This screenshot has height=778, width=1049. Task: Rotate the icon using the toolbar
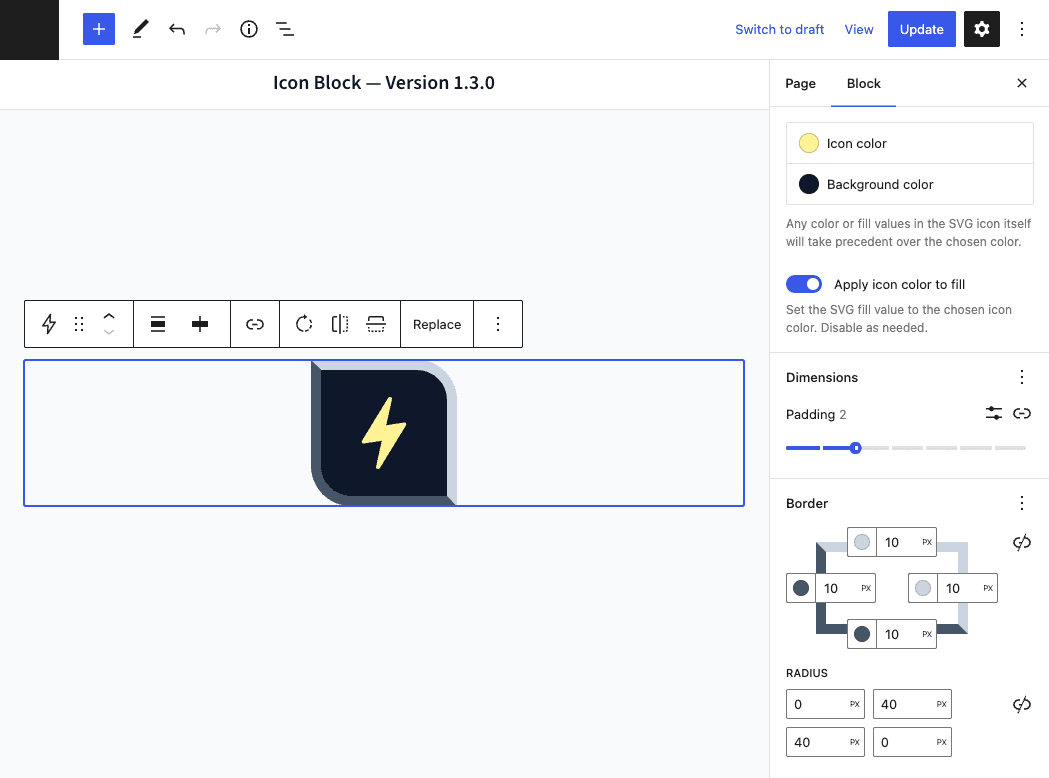[303, 323]
